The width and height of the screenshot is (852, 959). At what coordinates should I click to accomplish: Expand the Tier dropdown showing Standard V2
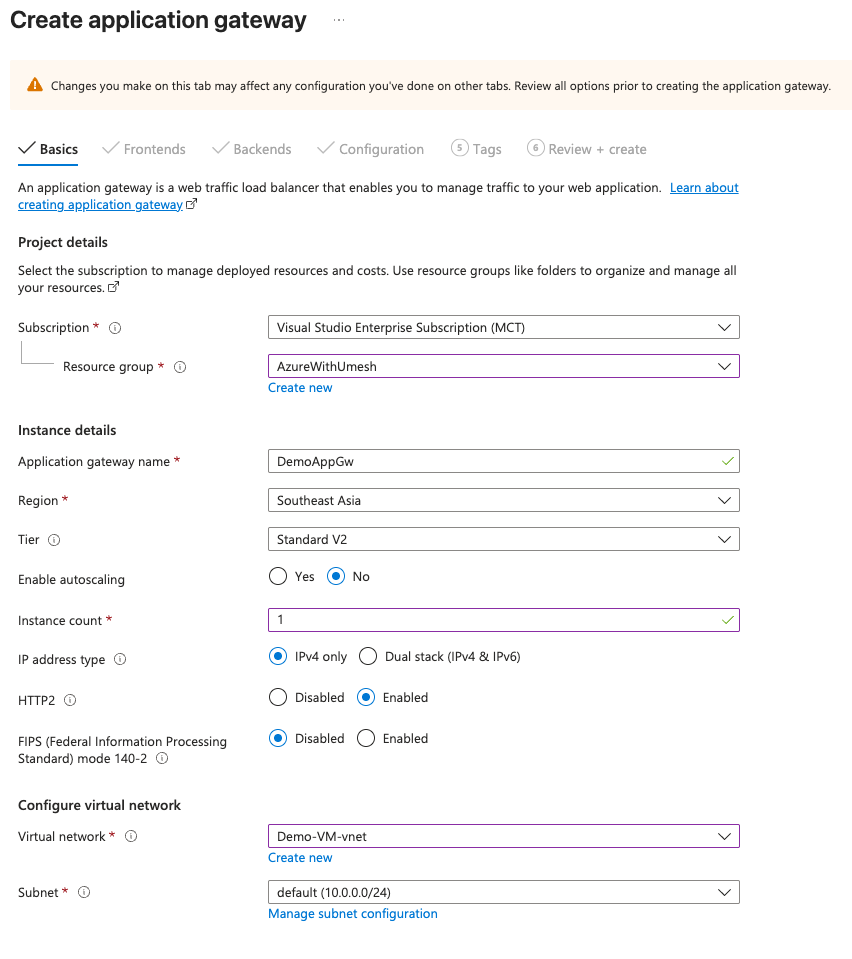(503, 540)
